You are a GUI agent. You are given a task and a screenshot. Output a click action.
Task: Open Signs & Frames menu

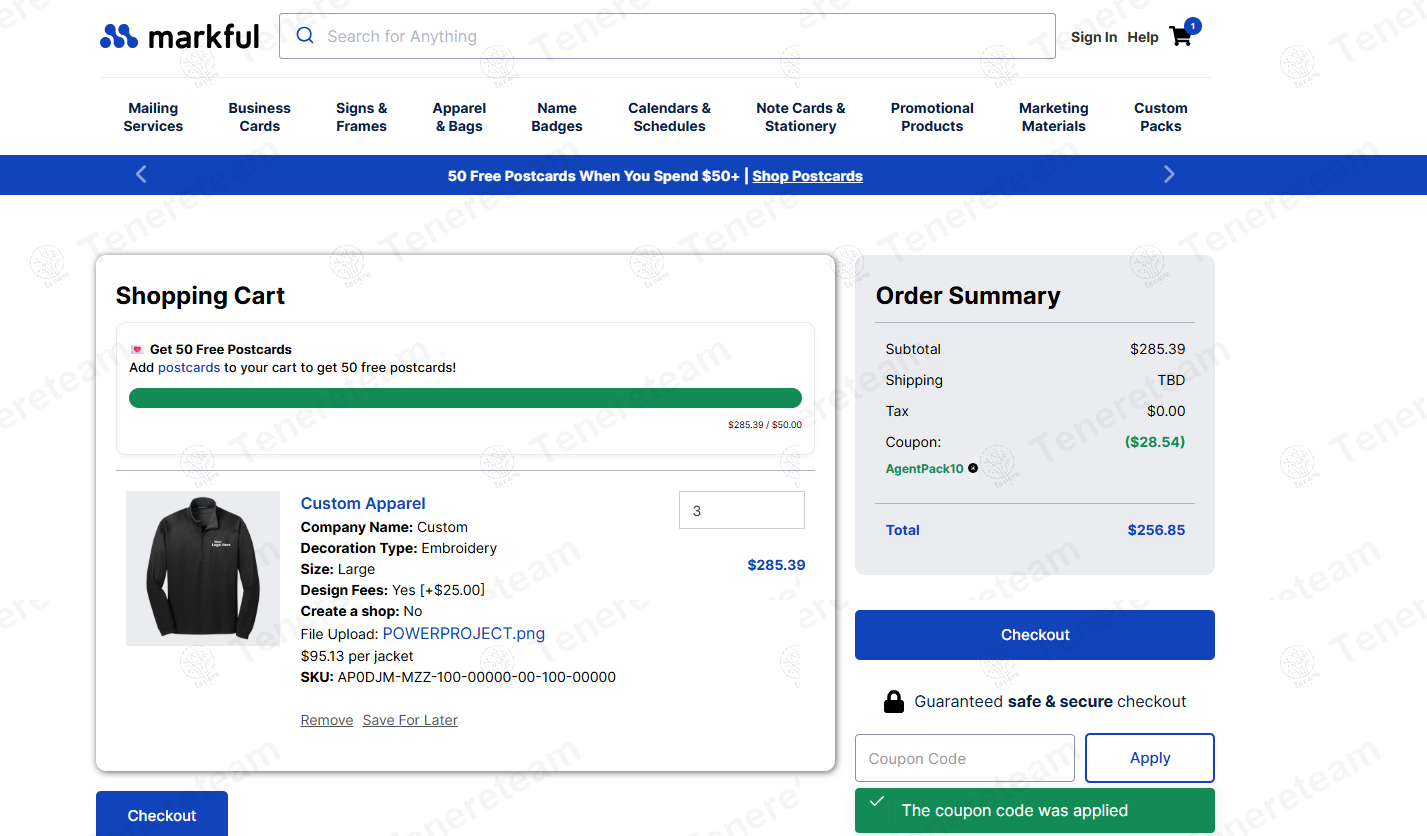362,117
